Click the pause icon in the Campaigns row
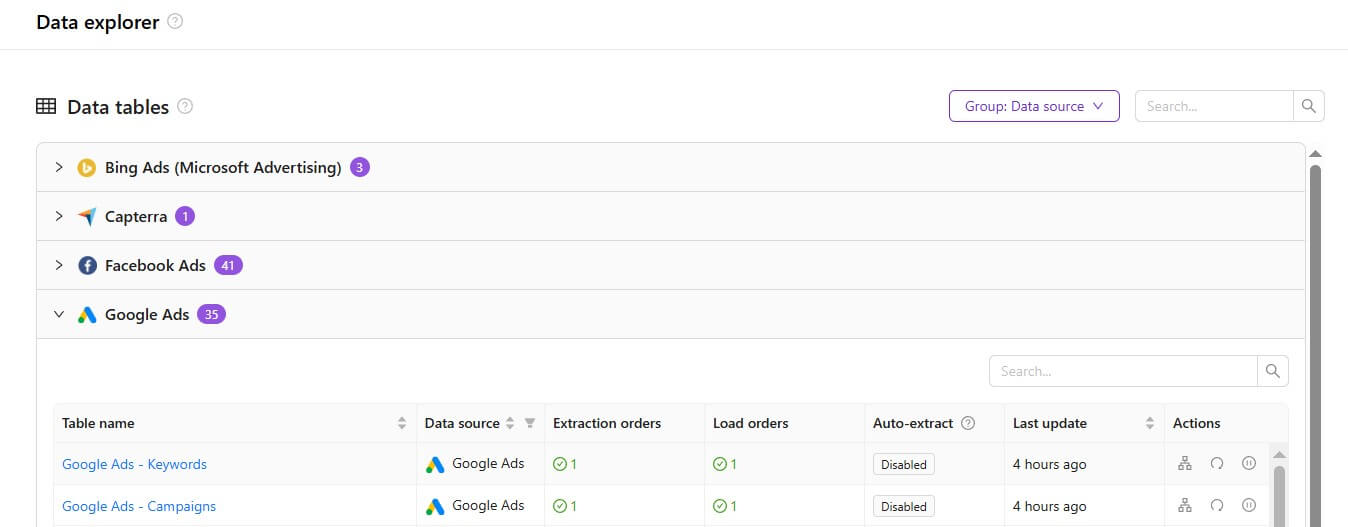 pyautogui.click(x=1248, y=506)
